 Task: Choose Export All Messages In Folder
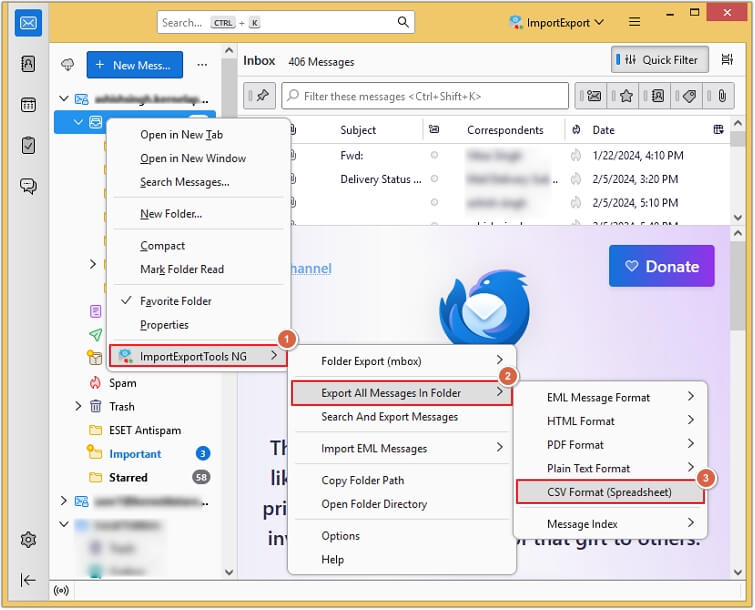click(403, 393)
